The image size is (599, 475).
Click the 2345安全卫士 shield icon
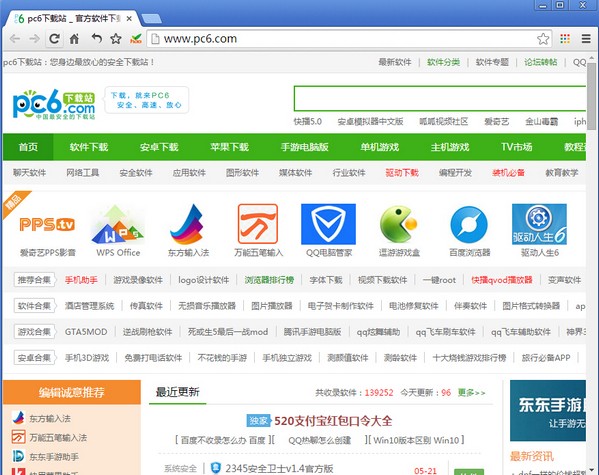216,468
